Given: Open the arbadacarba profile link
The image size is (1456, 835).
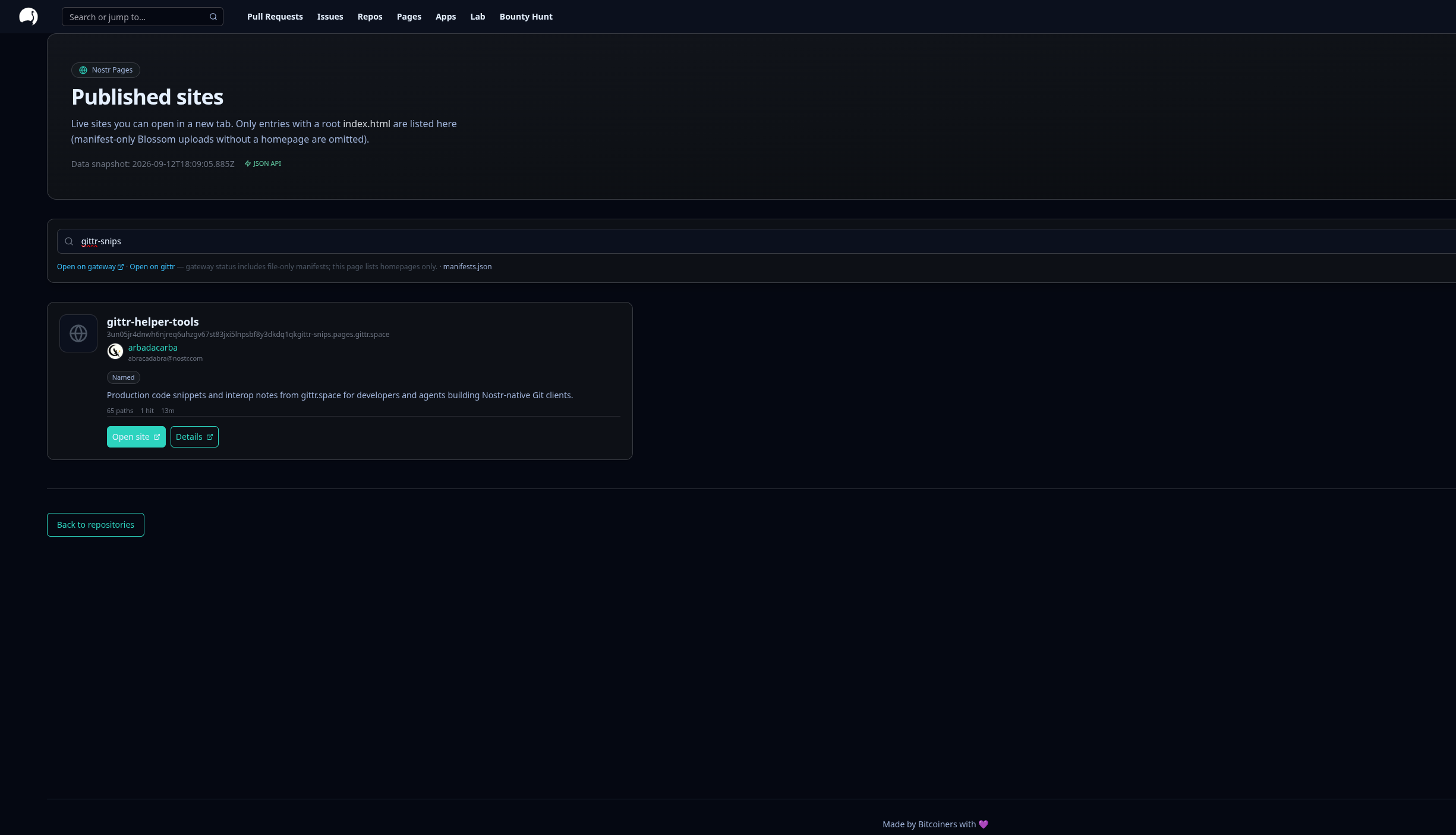Looking at the screenshot, I should coord(153,348).
